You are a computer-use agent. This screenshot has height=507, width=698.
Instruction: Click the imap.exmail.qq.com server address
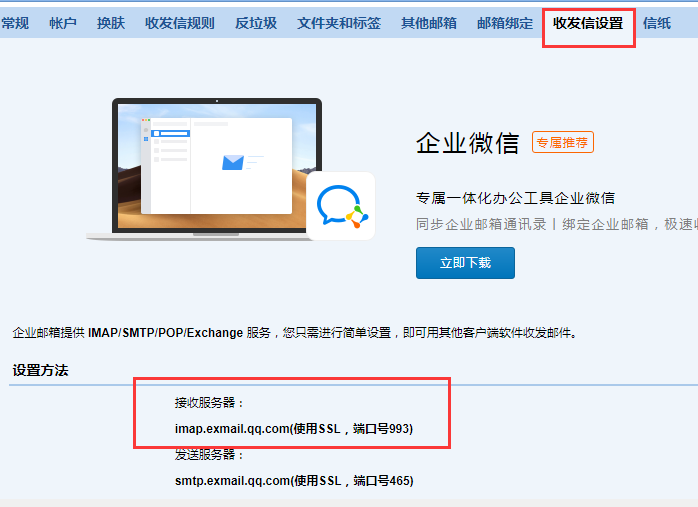(294, 429)
